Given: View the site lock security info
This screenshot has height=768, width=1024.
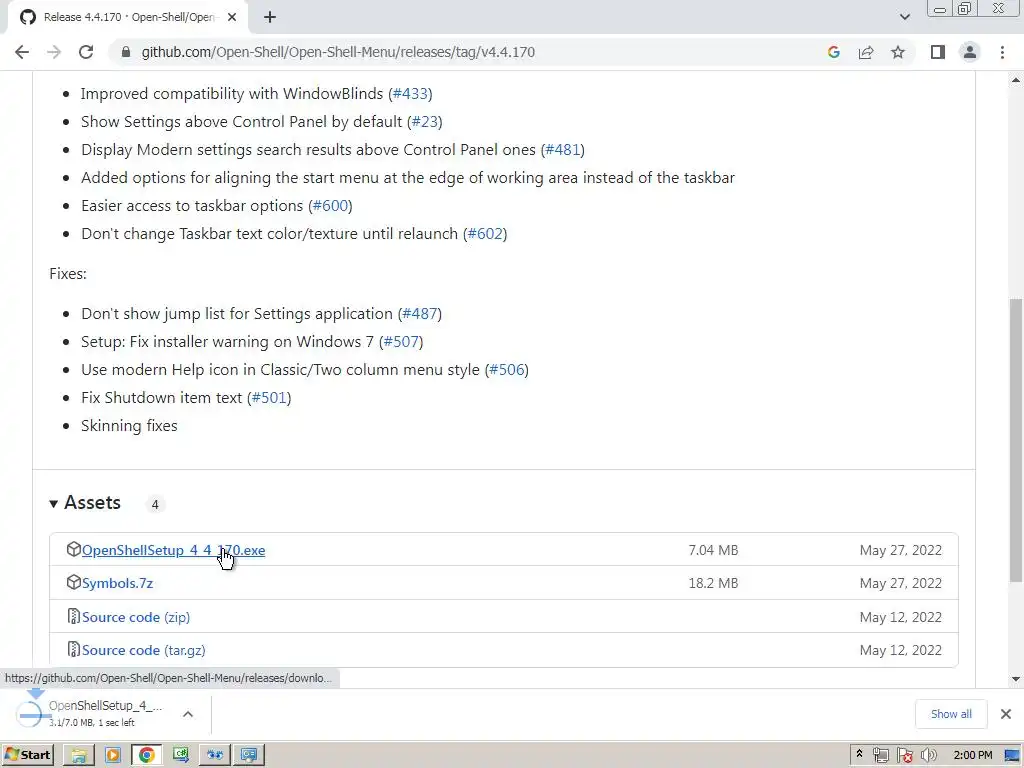Looking at the screenshot, I should [x=125, y=52].
